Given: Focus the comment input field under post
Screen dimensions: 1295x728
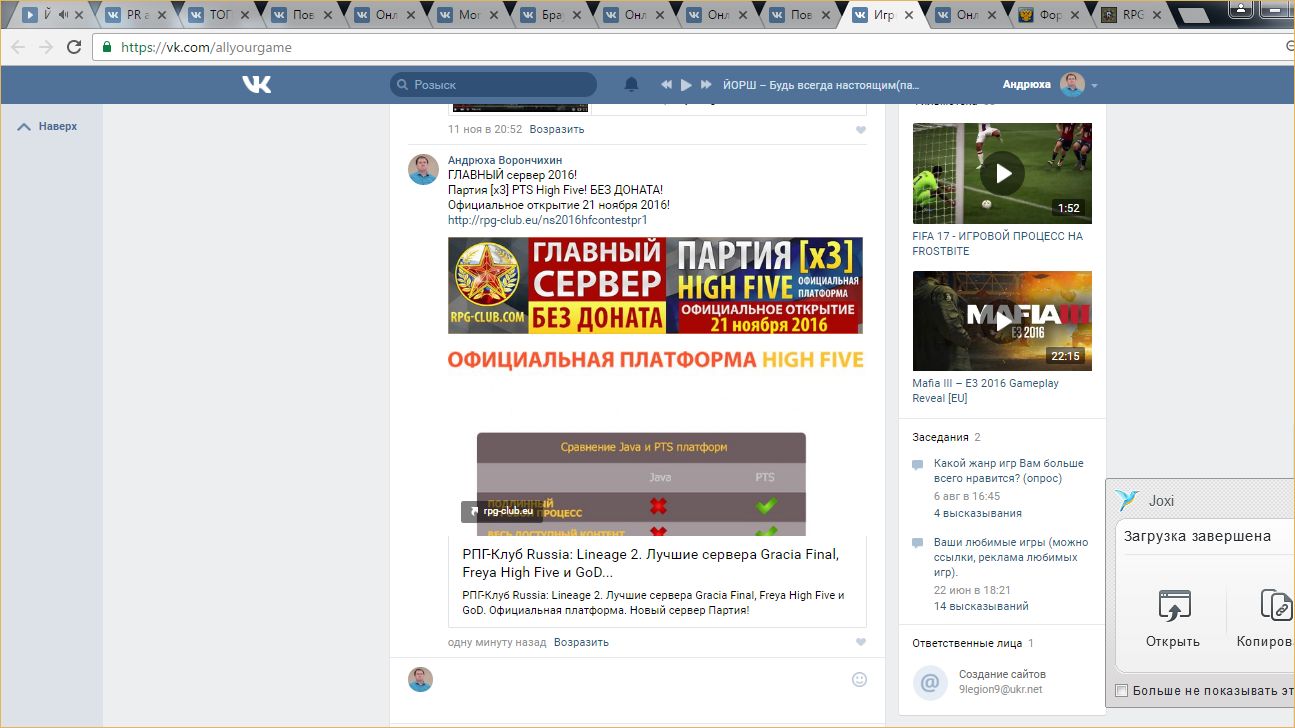Looking at the screenshot, I should (x=645, y=680).
